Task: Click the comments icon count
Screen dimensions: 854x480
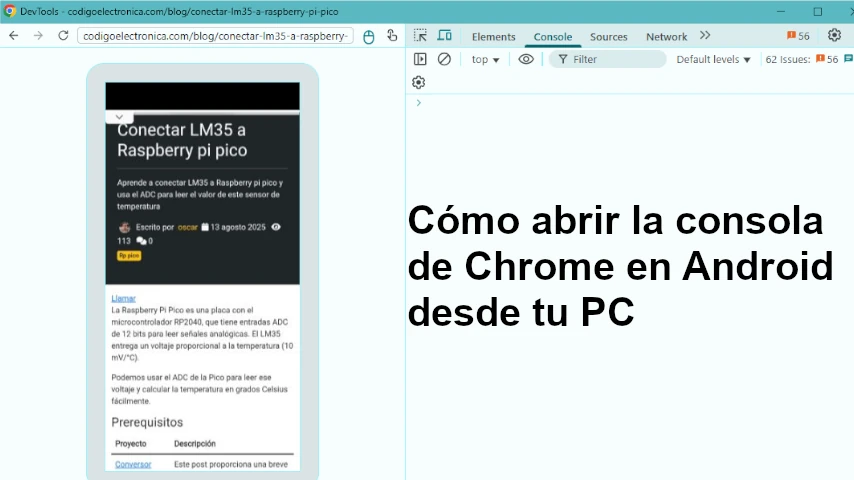Action: click(x=144, y=241)
